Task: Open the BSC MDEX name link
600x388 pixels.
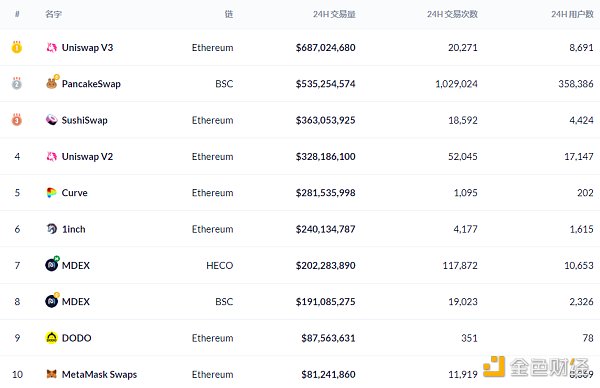Action: pos(76,302)
